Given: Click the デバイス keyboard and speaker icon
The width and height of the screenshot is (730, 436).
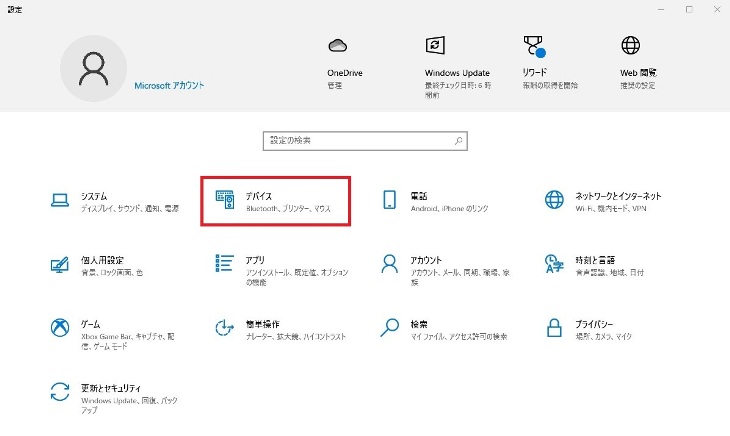Looking at the screenshot, I should pyautogui.click(x=225, y=200).
